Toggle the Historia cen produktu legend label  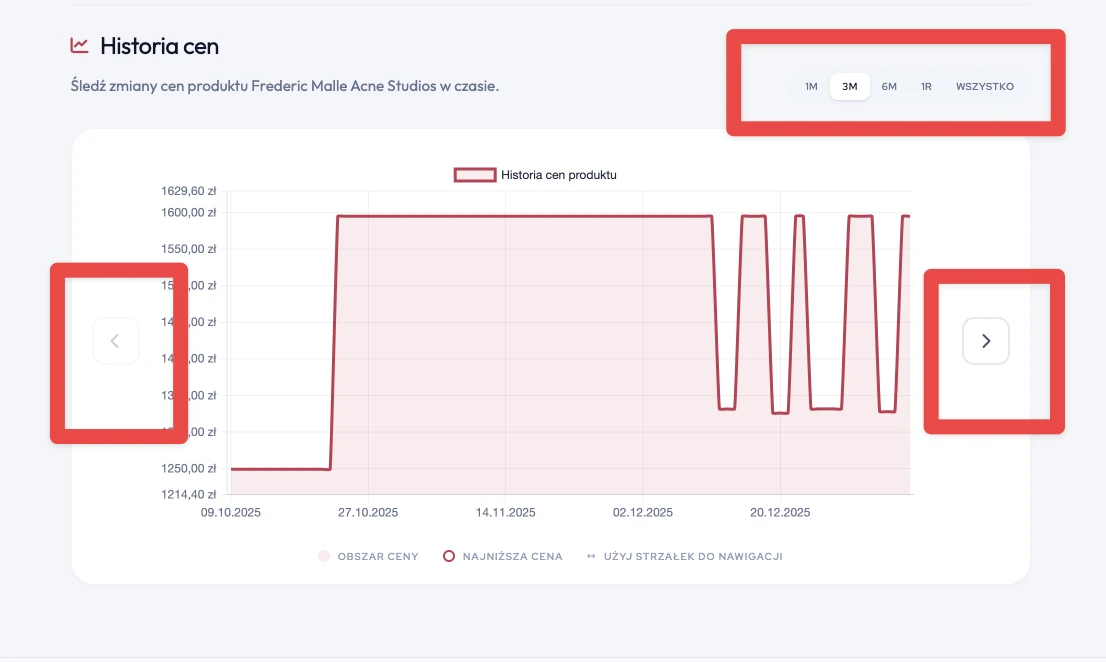click(x=559, y=174)
